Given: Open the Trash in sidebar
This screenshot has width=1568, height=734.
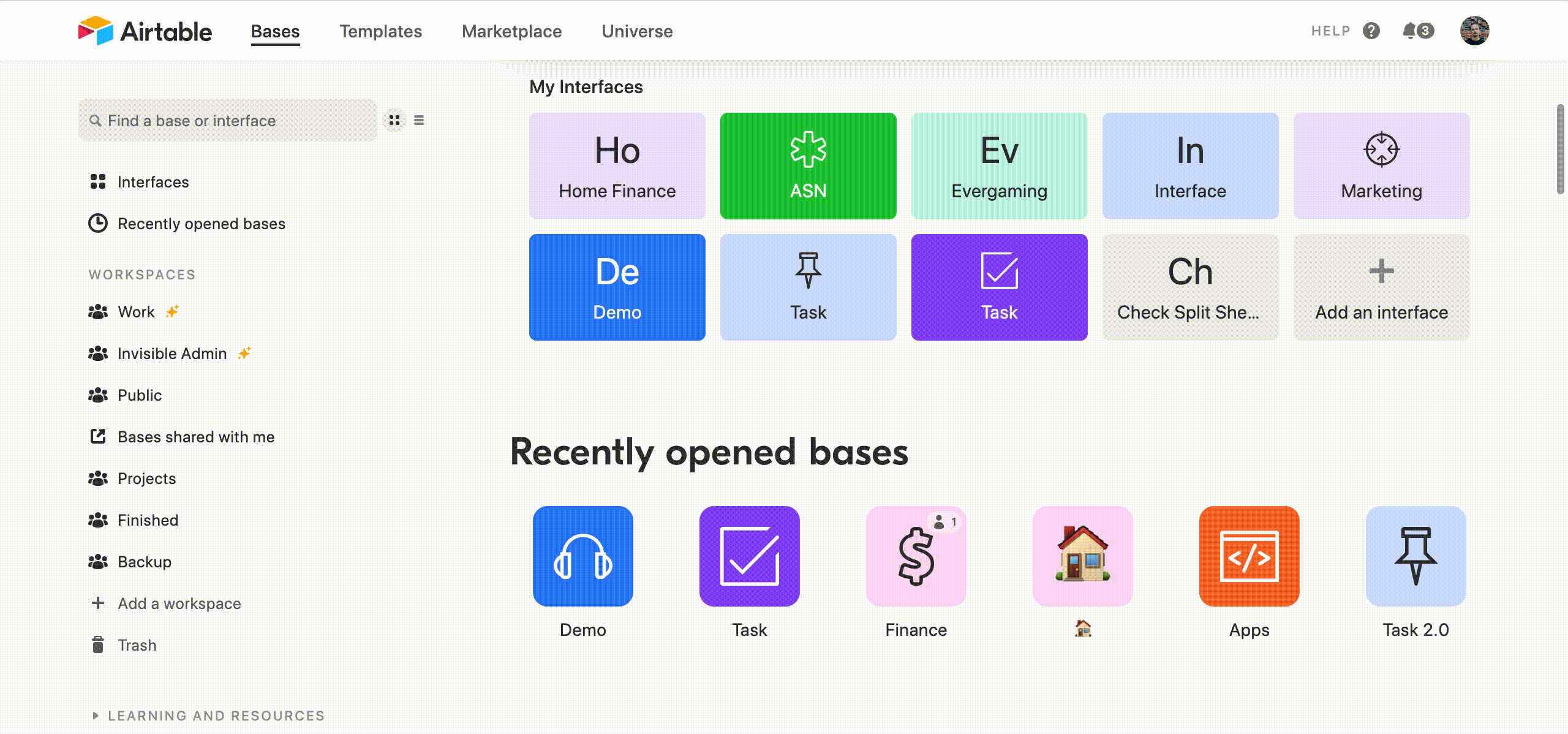Looking at the screenshot, I should [x=137, y=645].
